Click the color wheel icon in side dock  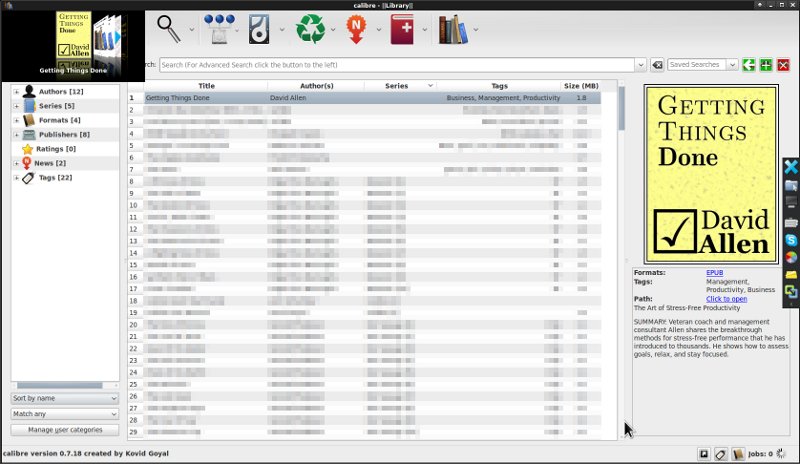791,257
